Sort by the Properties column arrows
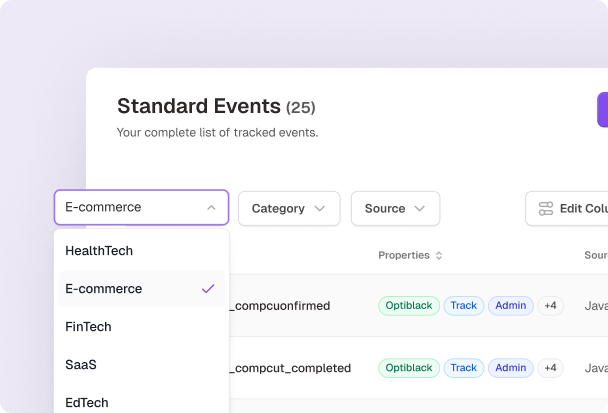Viewport: 608px width, 413px height. 439,256
